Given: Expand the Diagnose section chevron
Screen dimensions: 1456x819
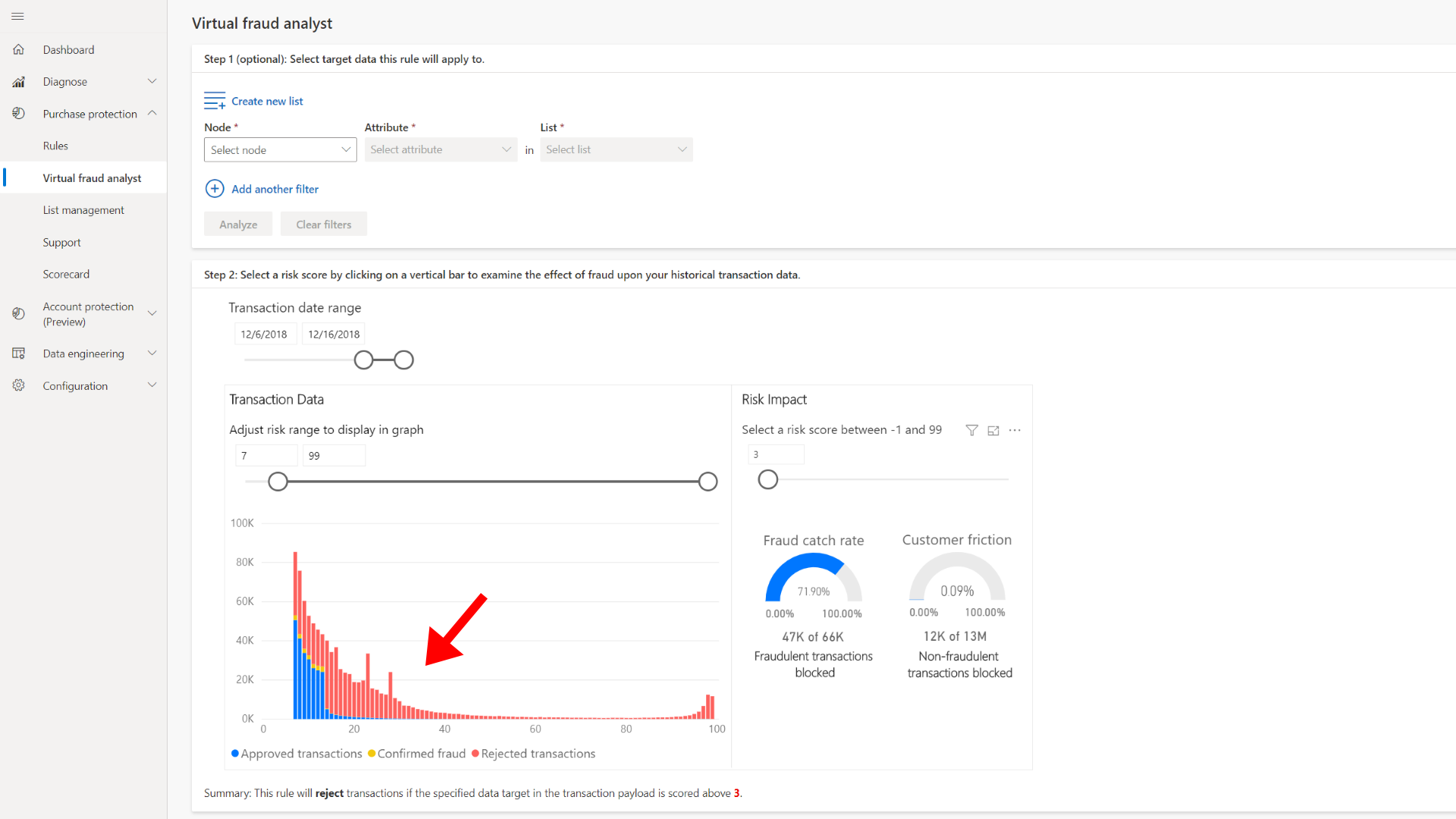Looking at the screenshot, I should [x=152, y=82].
